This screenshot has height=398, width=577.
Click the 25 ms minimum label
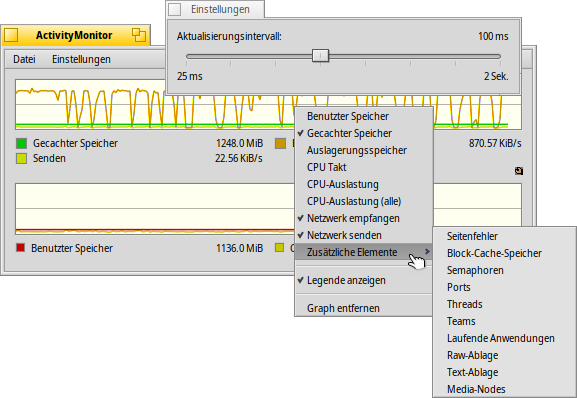[x=190, y=76]
